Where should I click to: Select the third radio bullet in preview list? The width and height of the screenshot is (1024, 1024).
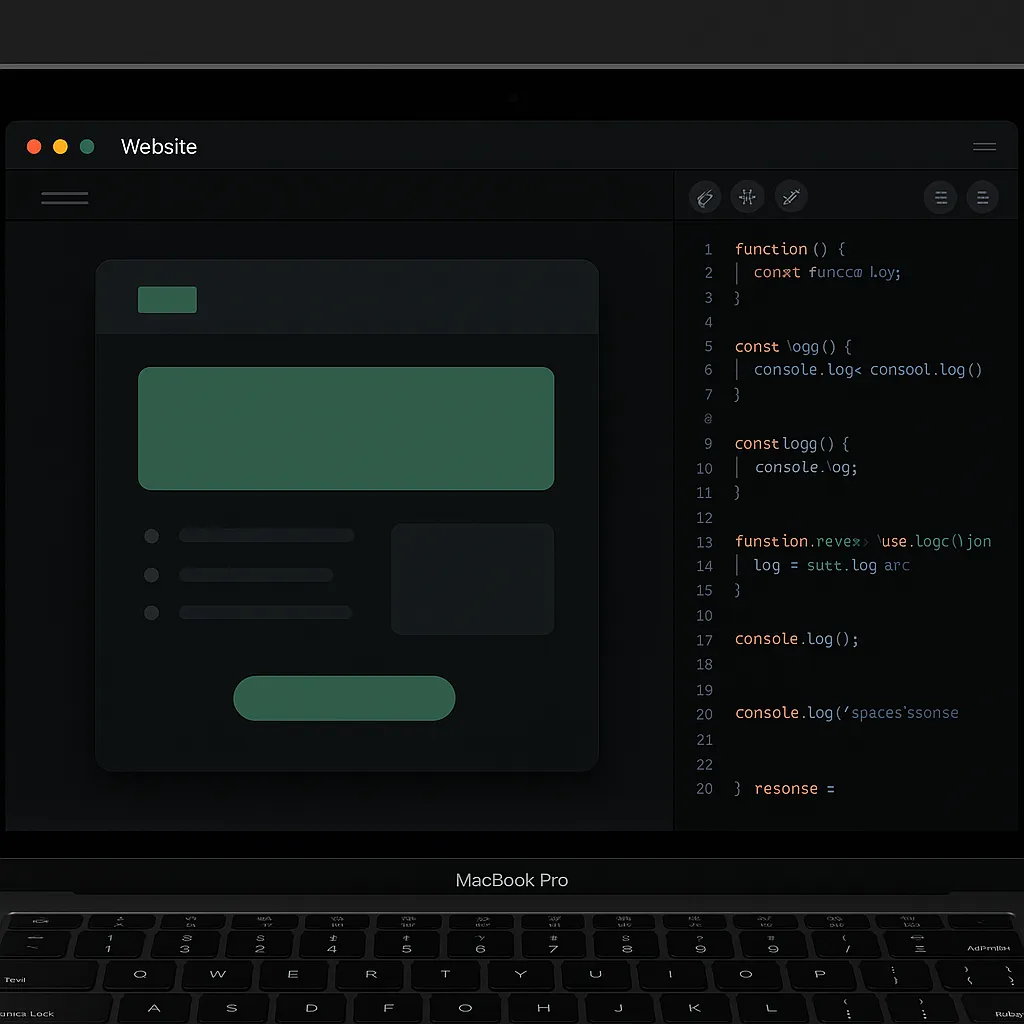point(152,613)
